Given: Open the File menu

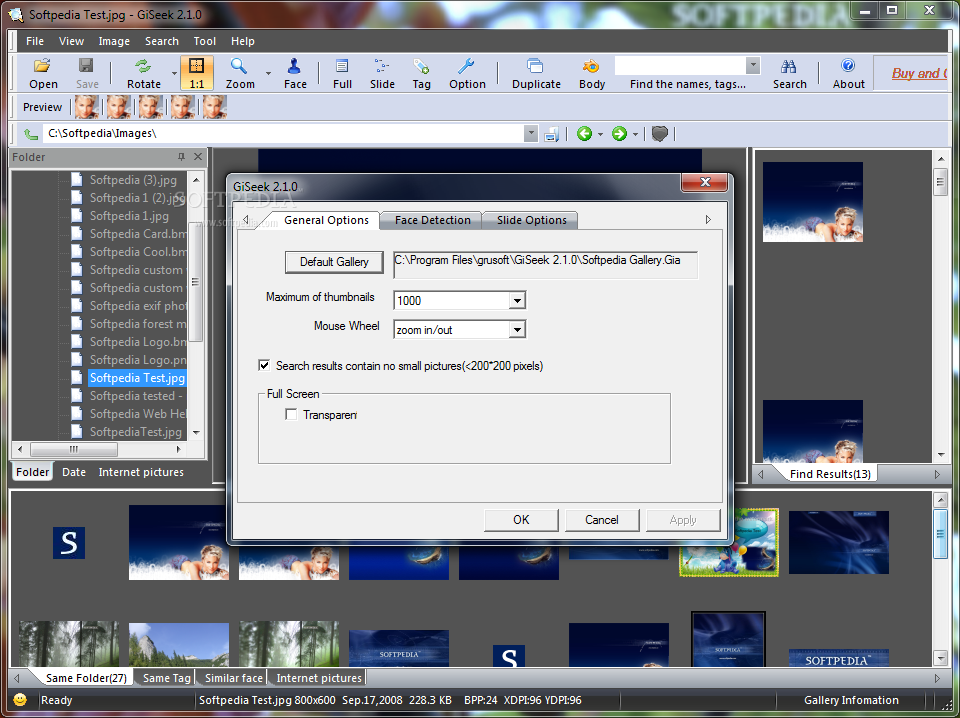Looking at the screenshot, I should click(x=35, y=41).
